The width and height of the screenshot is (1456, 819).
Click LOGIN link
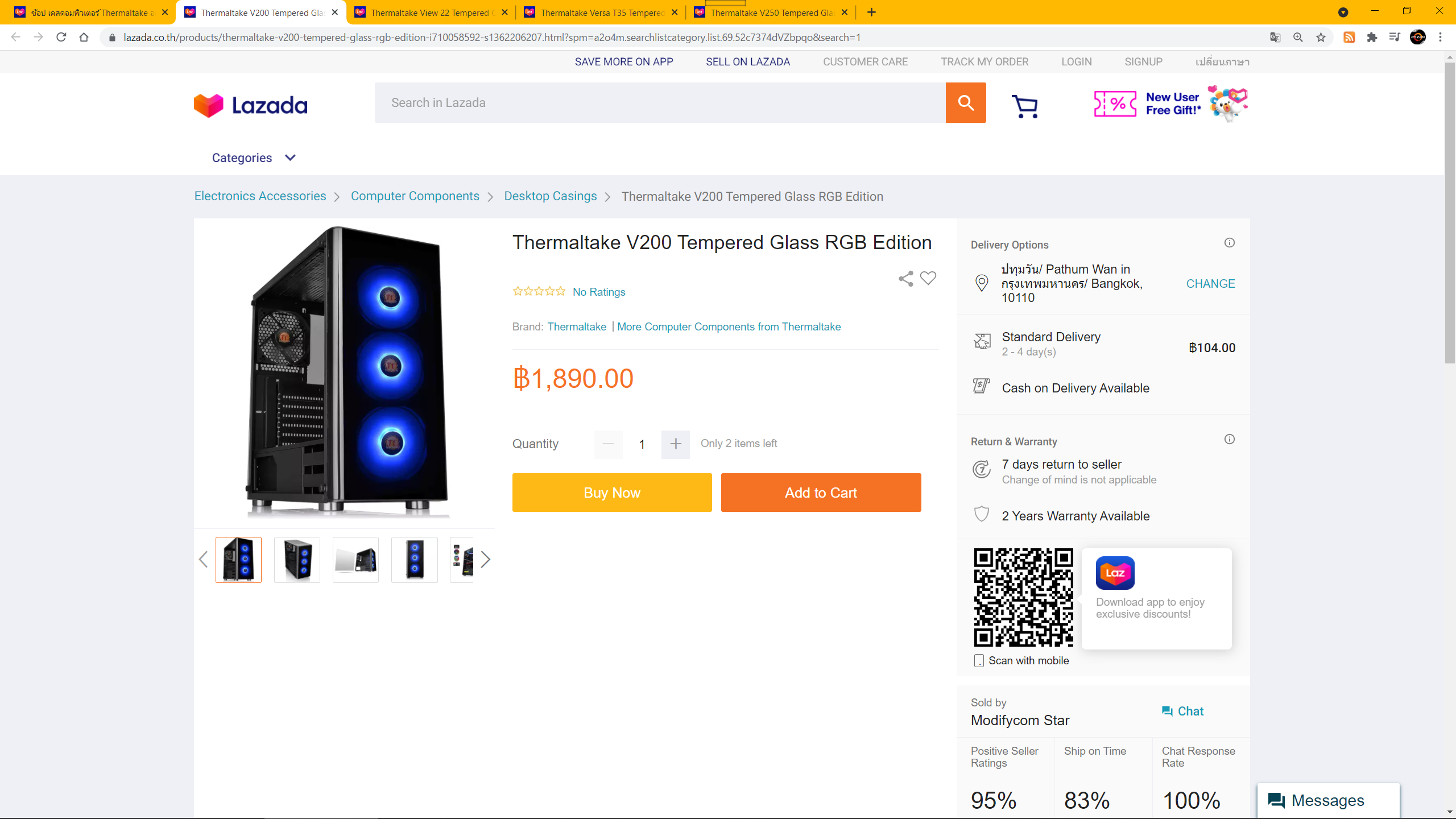[x=1076, y=61]
